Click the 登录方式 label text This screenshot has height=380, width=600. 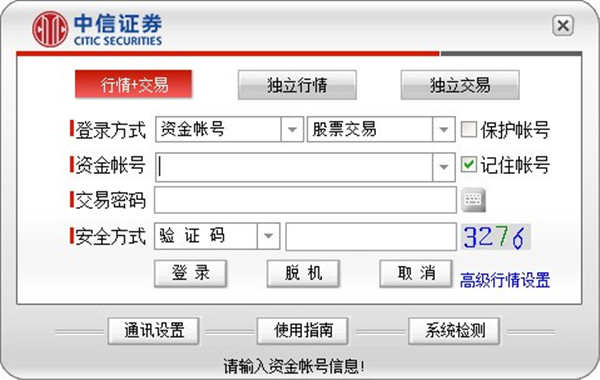pyautogui.click(x=110, y=130)
